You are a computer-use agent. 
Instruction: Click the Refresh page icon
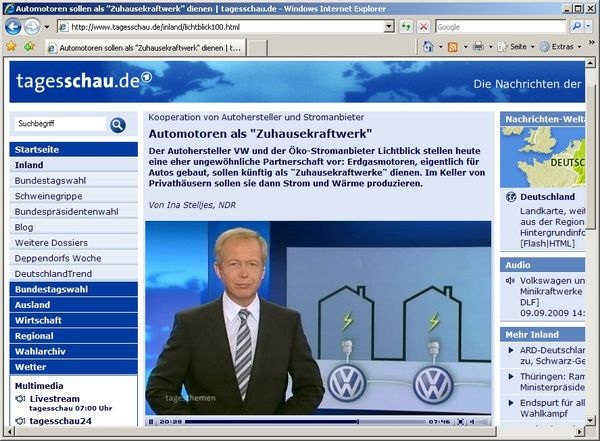pos(407,26)
